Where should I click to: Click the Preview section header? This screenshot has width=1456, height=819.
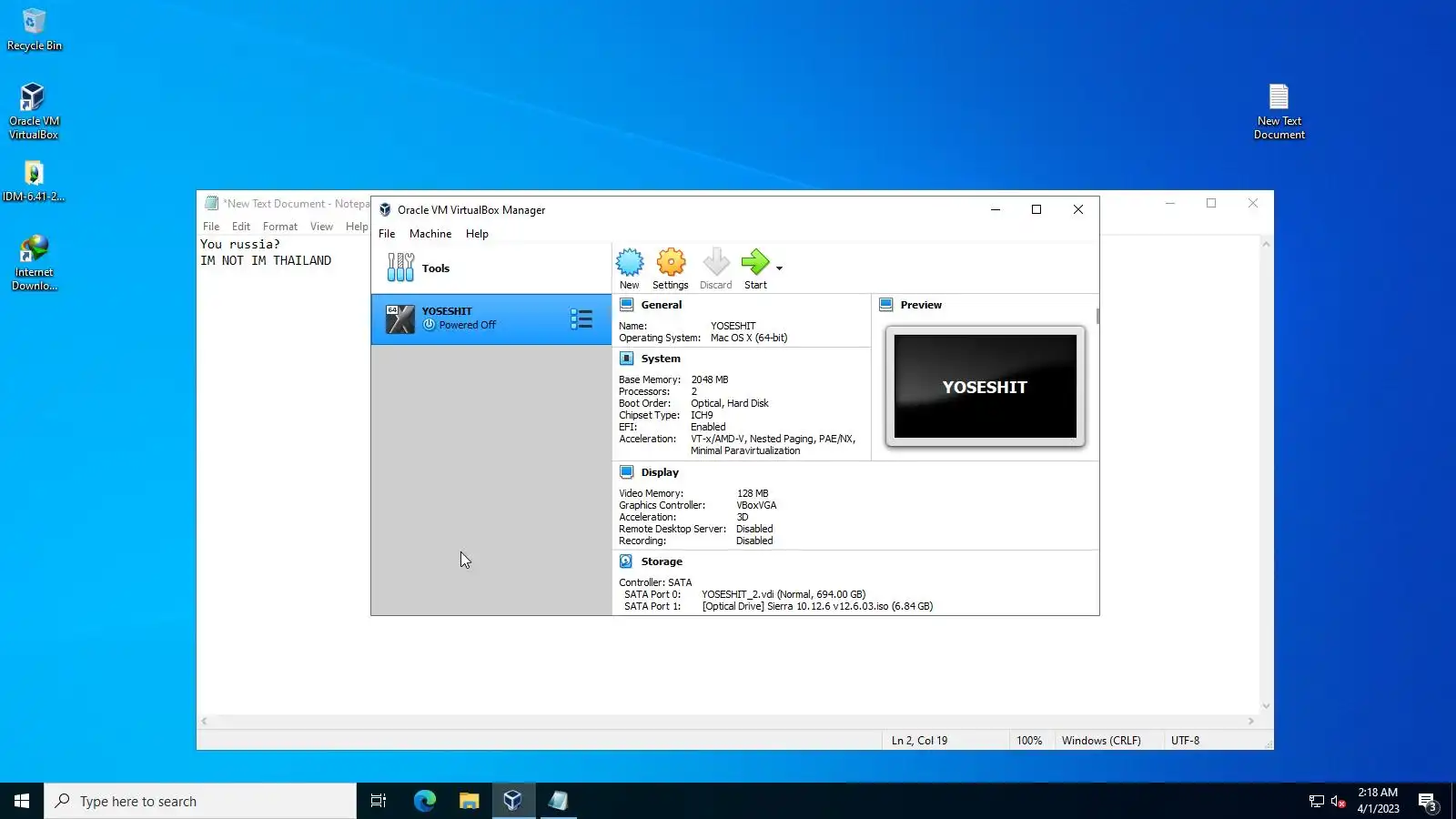(921, 305)
